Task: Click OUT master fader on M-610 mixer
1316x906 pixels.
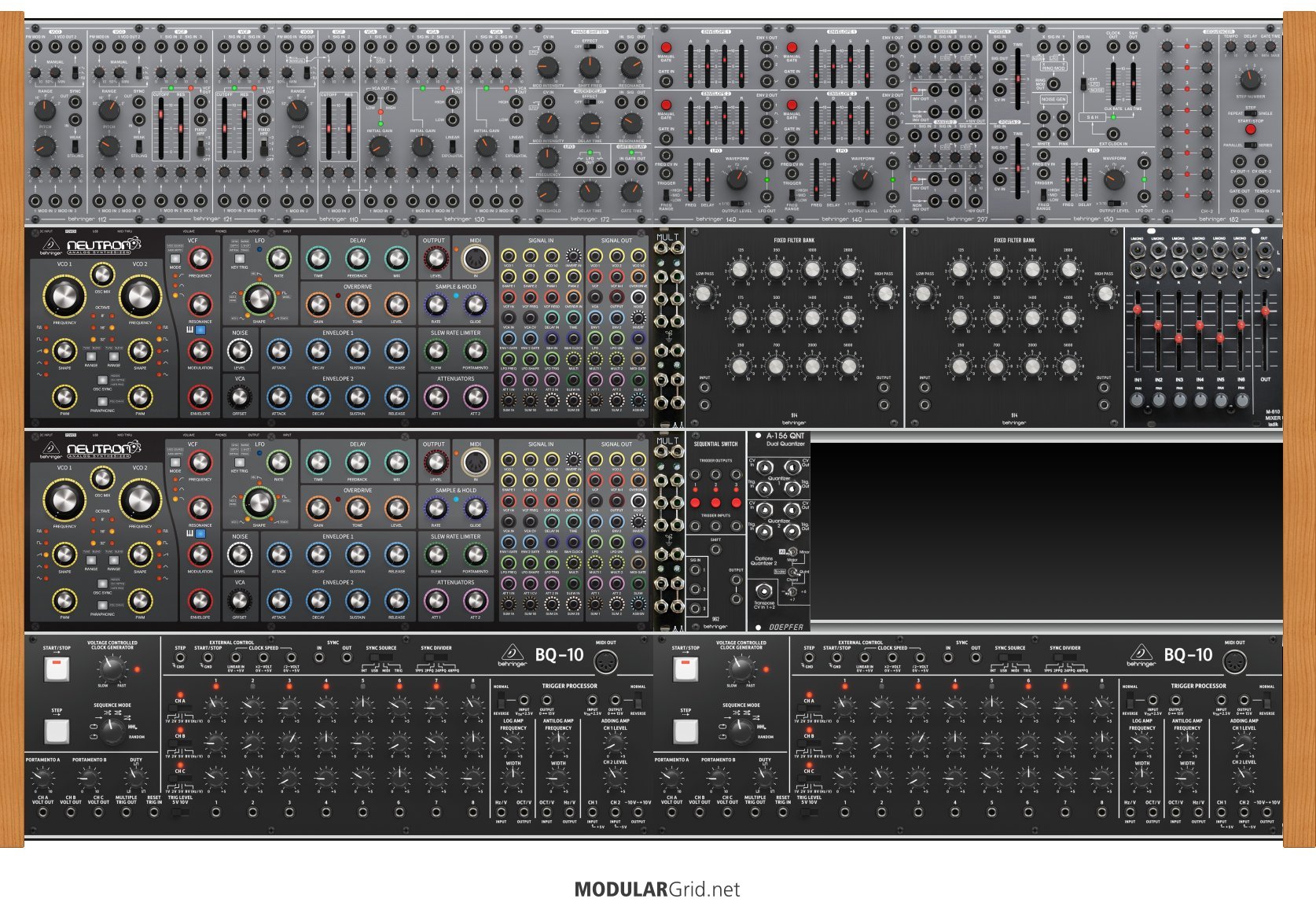Action: [1264, 311]
